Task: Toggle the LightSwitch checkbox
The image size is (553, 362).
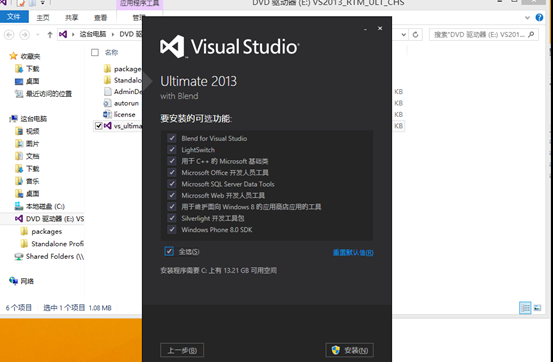Action: [x=172, y=150]
